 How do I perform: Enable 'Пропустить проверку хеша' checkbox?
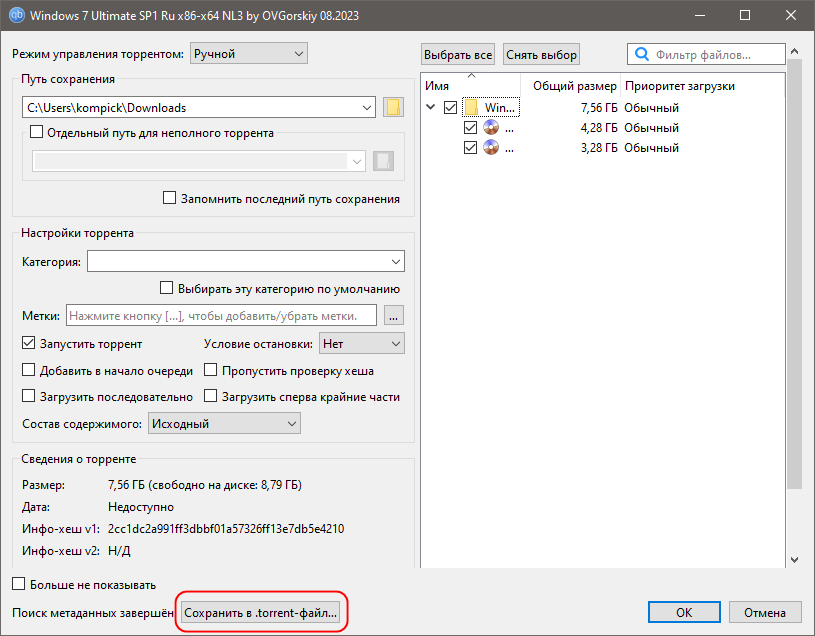[x=211, y=370]
